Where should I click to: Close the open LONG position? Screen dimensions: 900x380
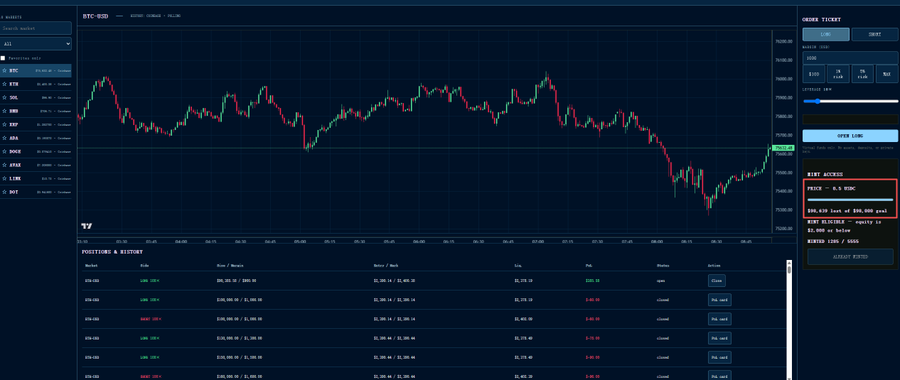coord(716,281)
